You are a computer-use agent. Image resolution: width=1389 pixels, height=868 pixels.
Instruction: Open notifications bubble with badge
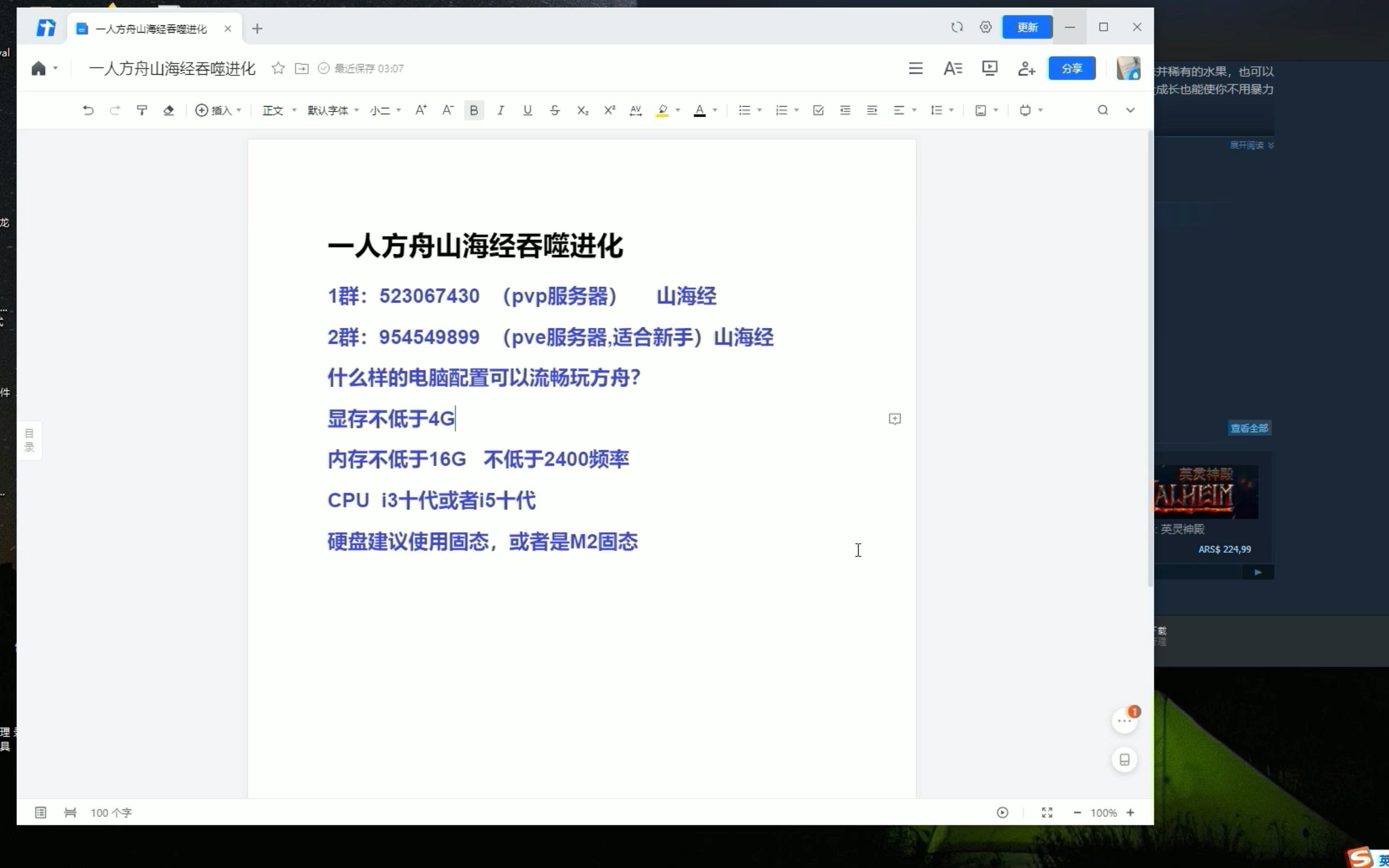pyautogui.click(x=1125, y=720)
